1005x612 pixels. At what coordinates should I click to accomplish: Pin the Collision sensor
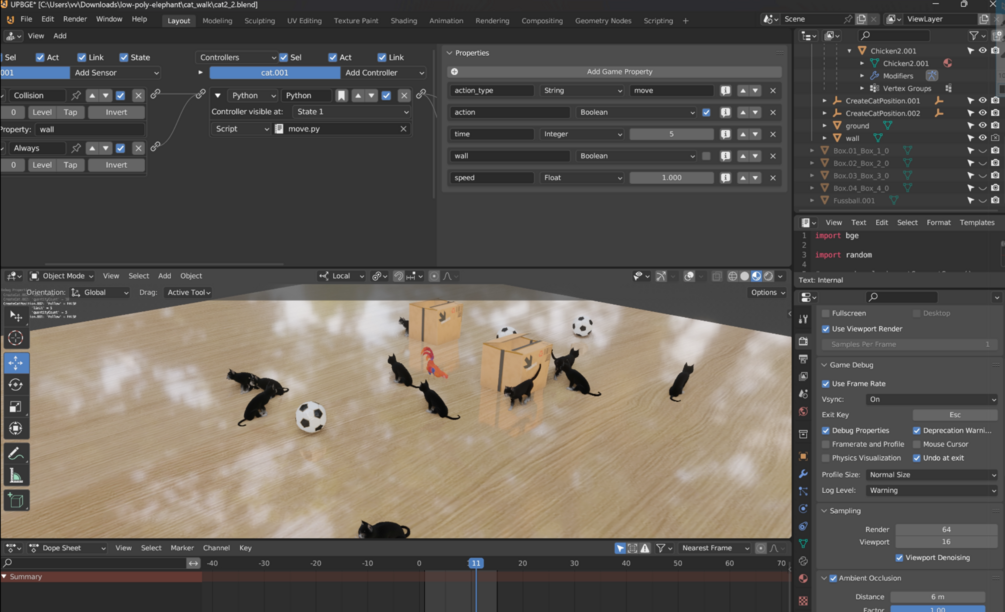(76, 95)
